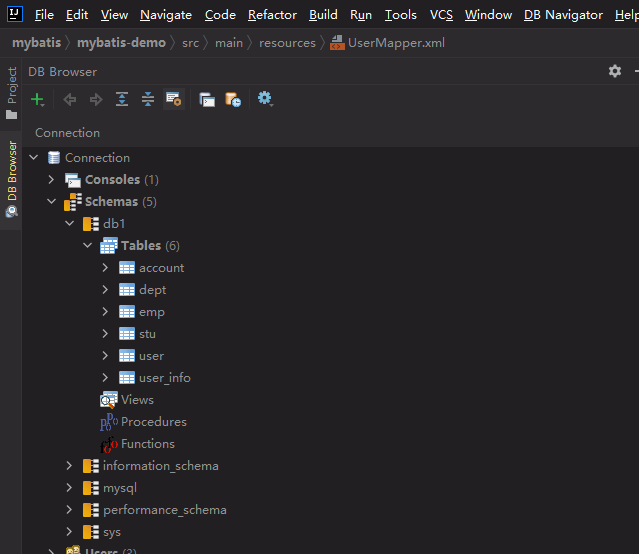Select the DB Browser side tab
639x554 pixels.
pos(12,179)
